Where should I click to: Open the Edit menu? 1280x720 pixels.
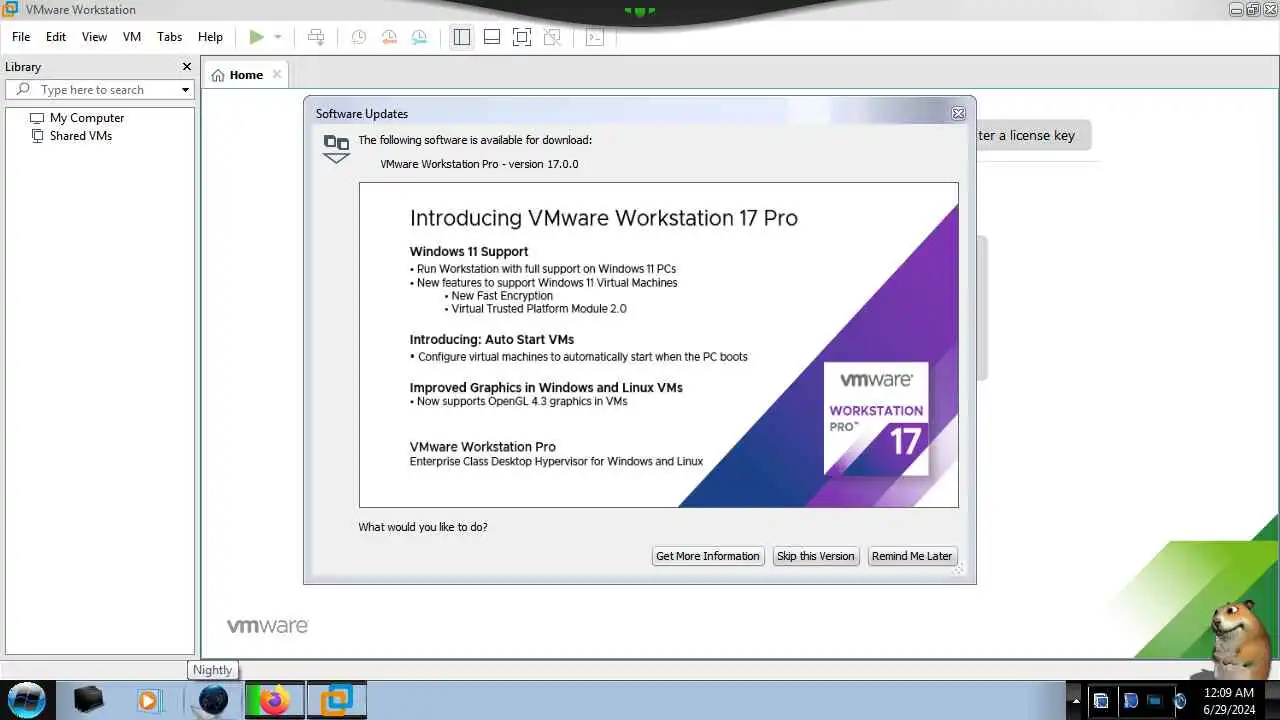click(56, 37)
